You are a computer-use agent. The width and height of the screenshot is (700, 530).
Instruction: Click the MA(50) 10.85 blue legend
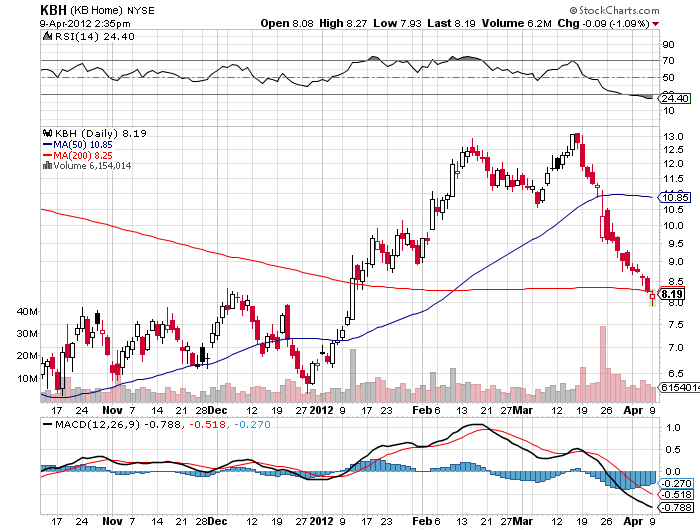click(78, 145)
